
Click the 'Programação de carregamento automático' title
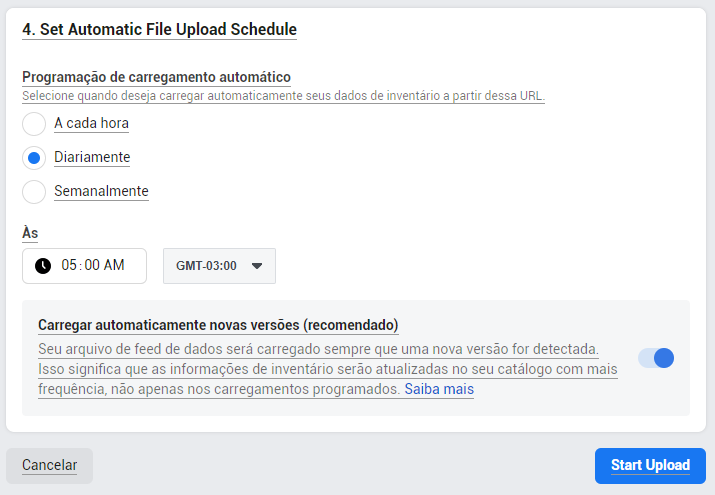pyautogui.click(x=156, y=77)
